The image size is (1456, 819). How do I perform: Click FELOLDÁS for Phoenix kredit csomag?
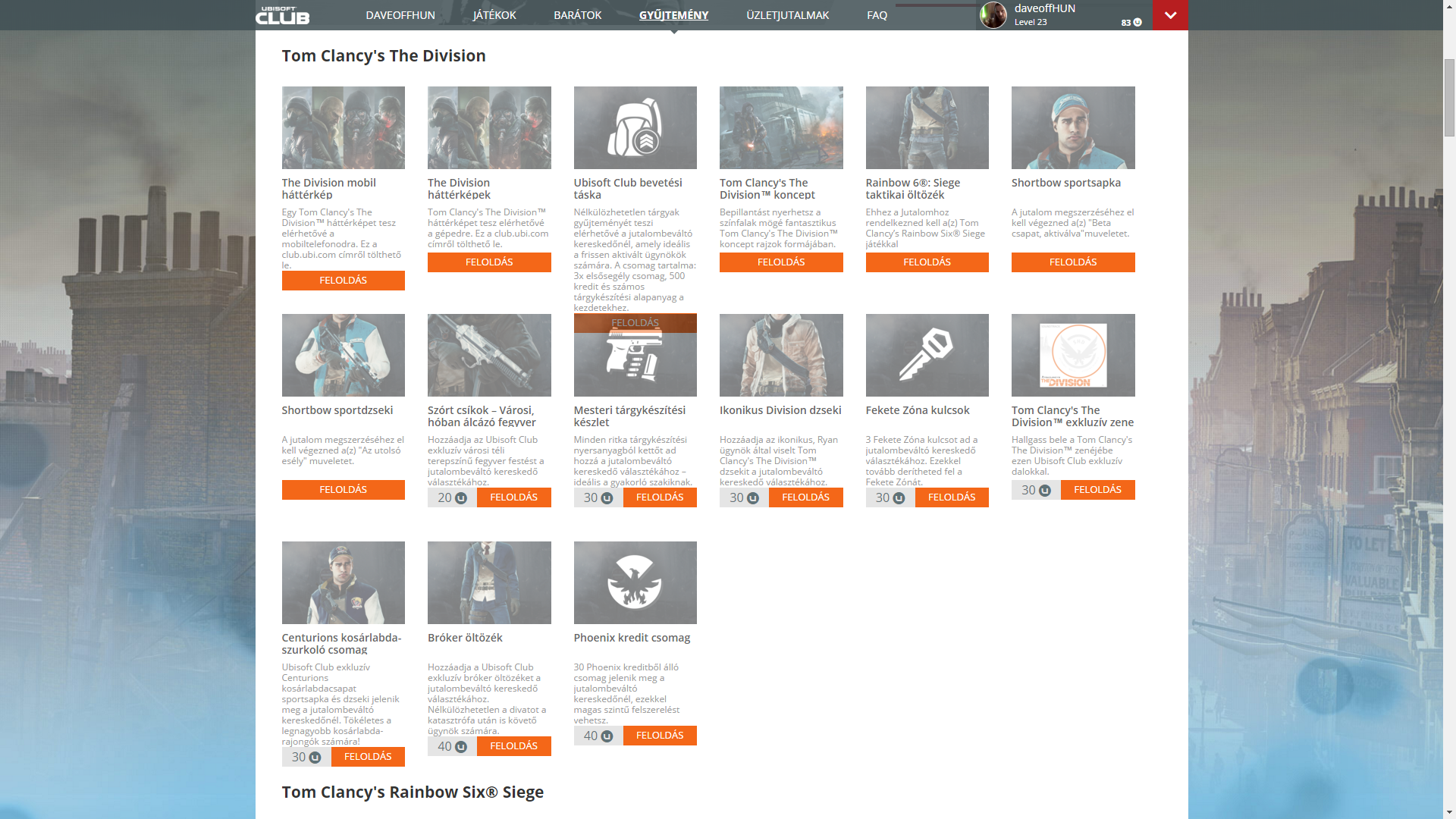pyautogui.click(x=660, y=736)
